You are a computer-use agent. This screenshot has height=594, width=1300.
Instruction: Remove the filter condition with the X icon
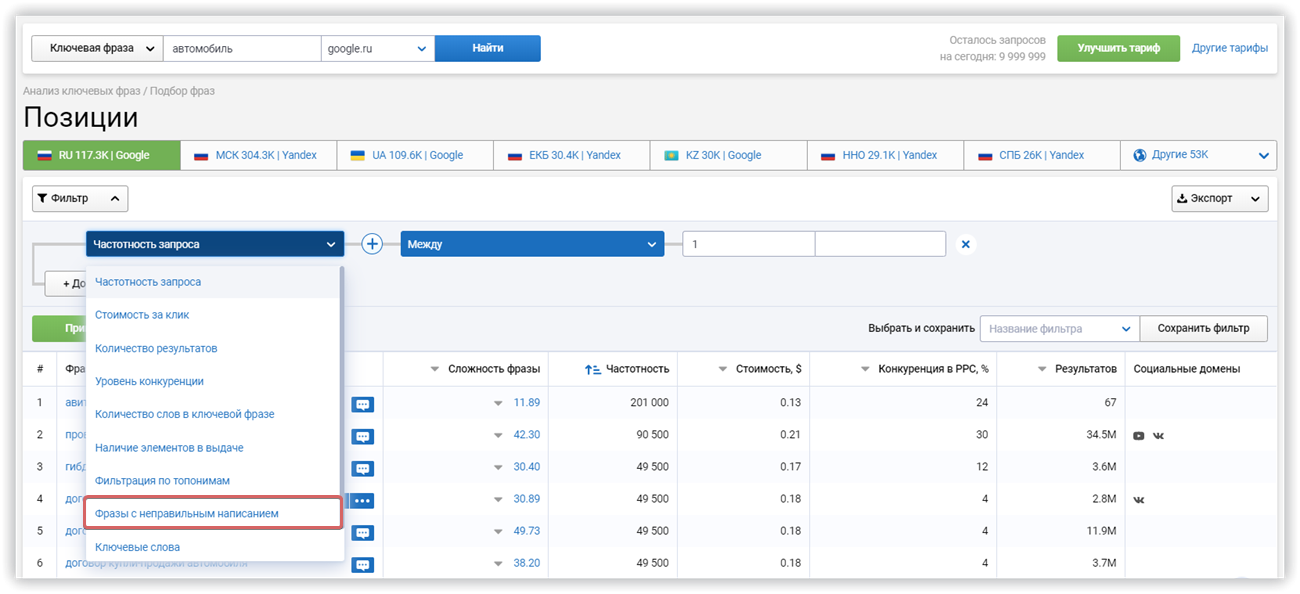point(965,244)
